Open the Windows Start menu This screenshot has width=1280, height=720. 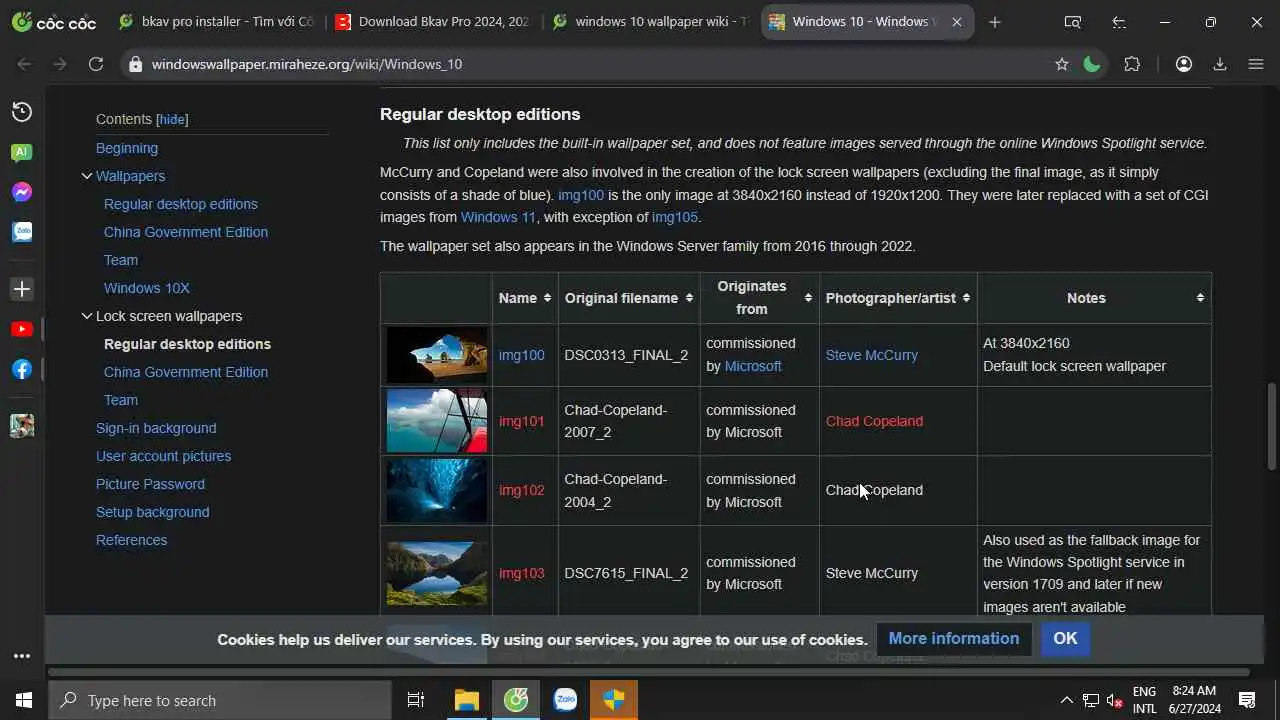(24, 700)
